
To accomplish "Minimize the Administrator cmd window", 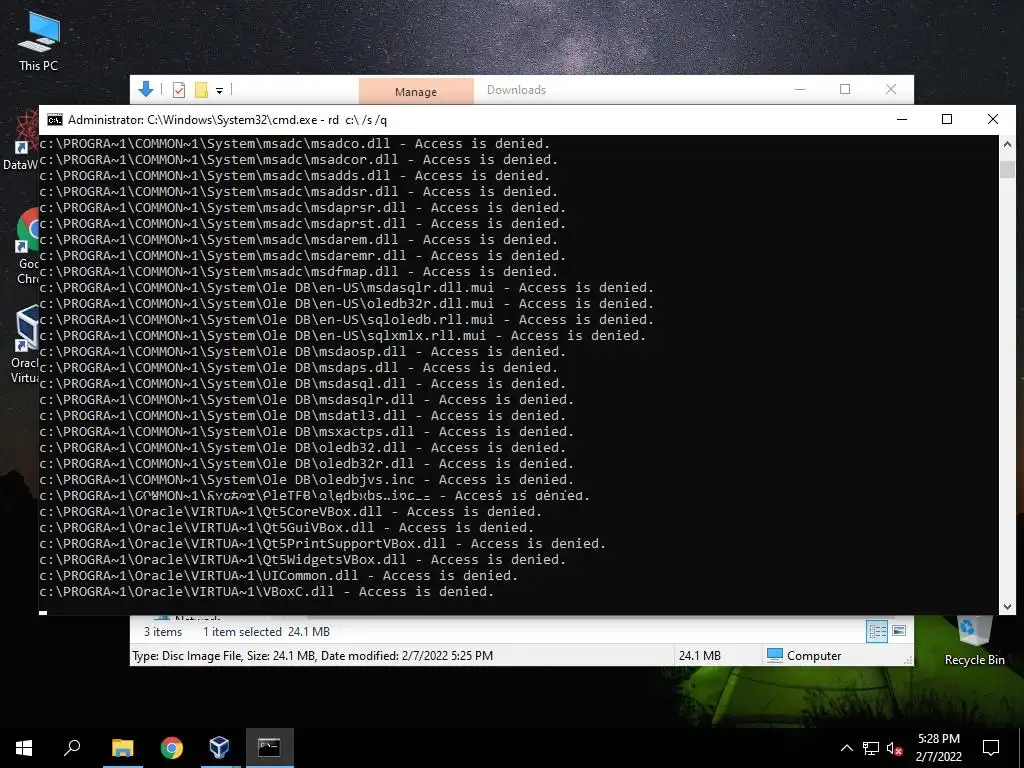I will (x=902, y=119).
